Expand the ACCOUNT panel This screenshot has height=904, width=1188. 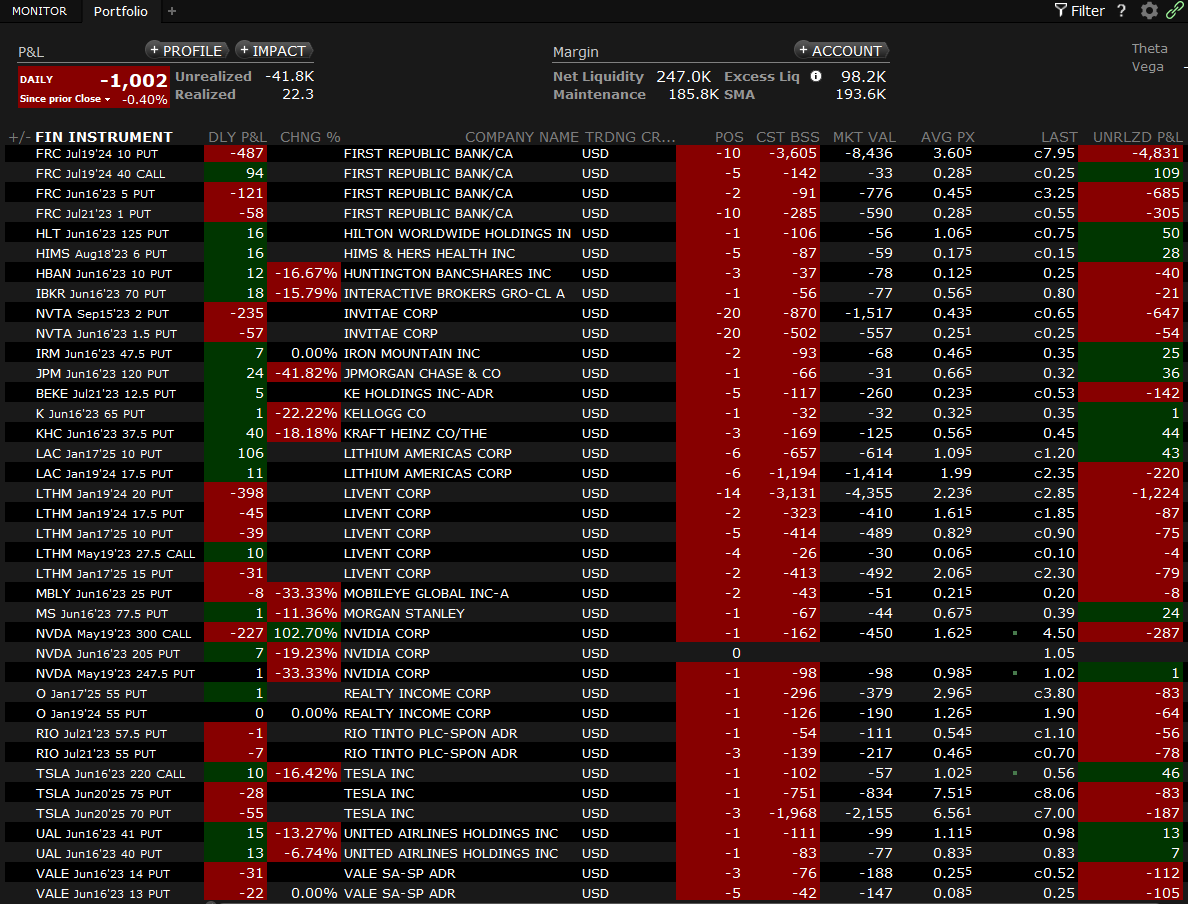click(x=841, y=50)
